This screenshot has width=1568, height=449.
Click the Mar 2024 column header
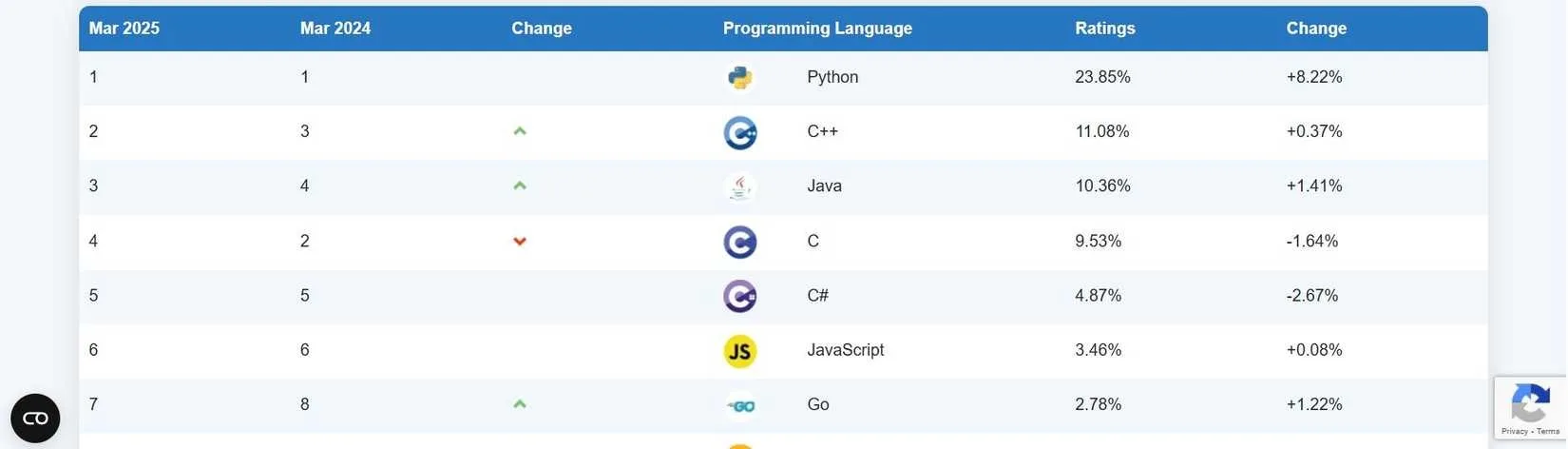(x=335, y=29)
